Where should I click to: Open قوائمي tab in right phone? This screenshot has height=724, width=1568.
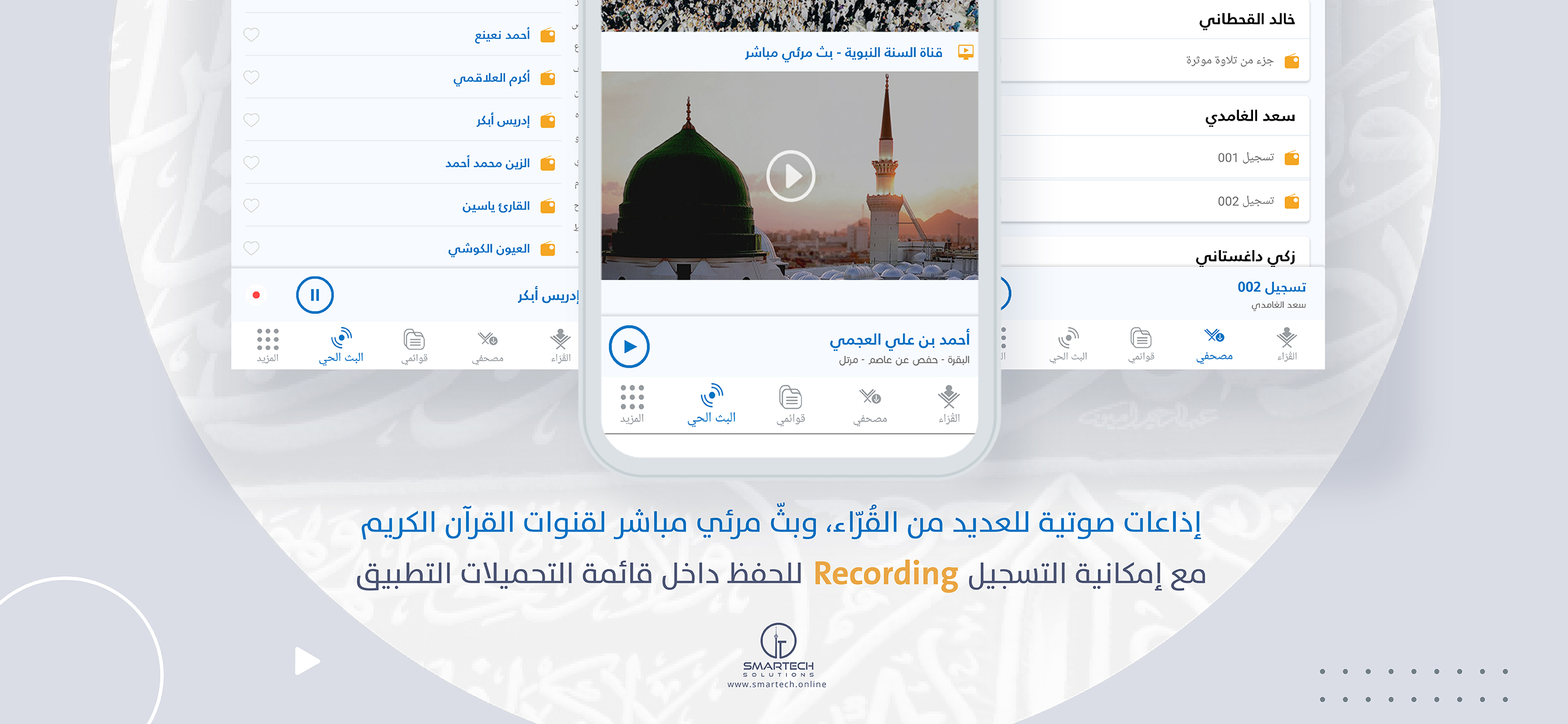1142,345
